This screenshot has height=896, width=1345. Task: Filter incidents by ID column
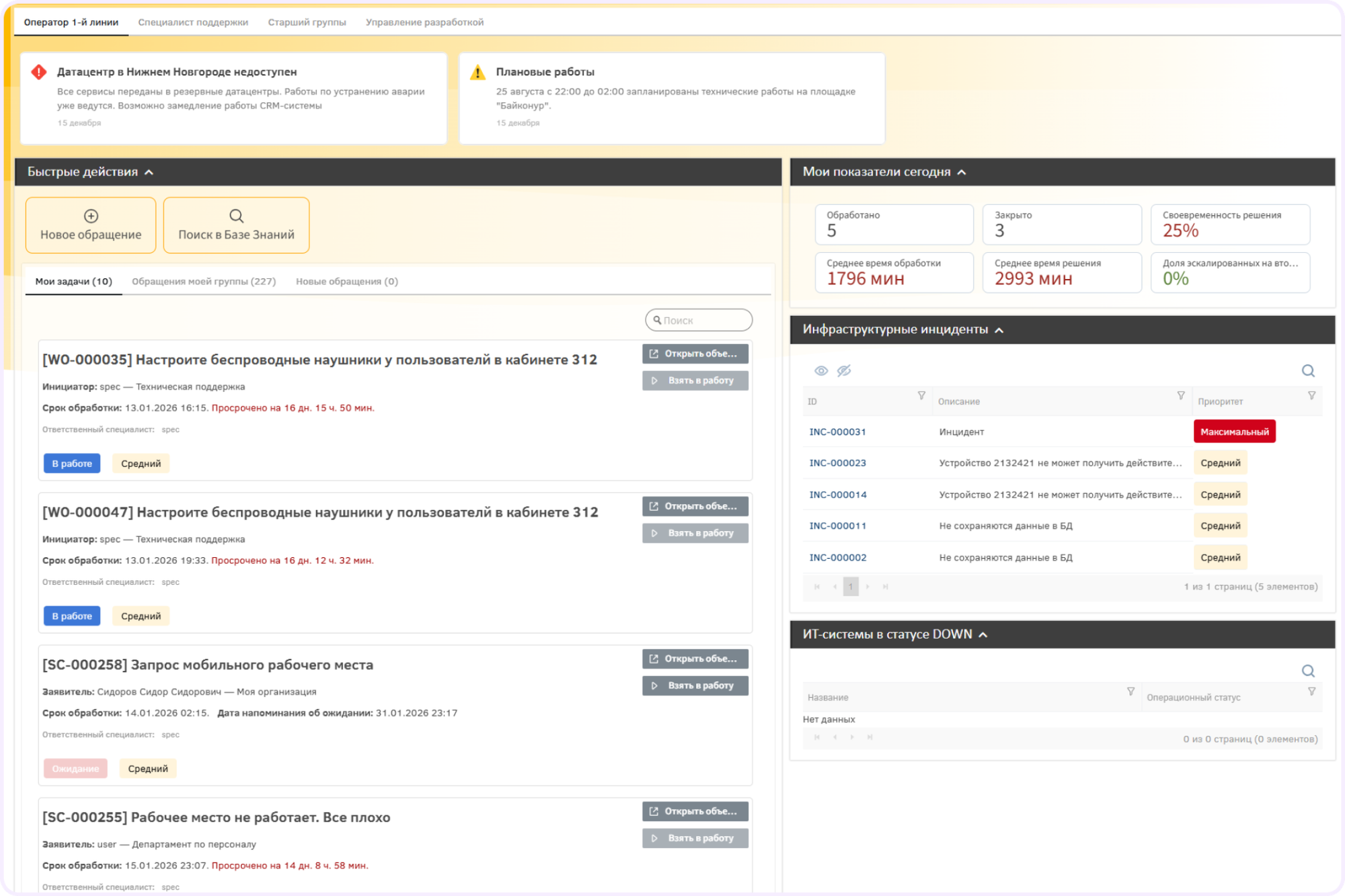pos(921,396)
